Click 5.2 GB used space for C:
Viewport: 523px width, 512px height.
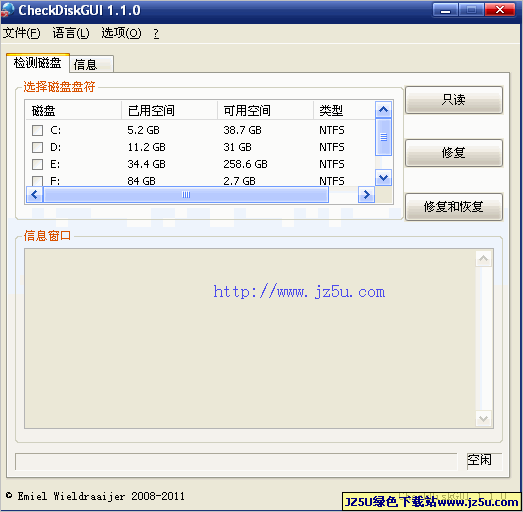pyautogui.click(x=143, y=130)
